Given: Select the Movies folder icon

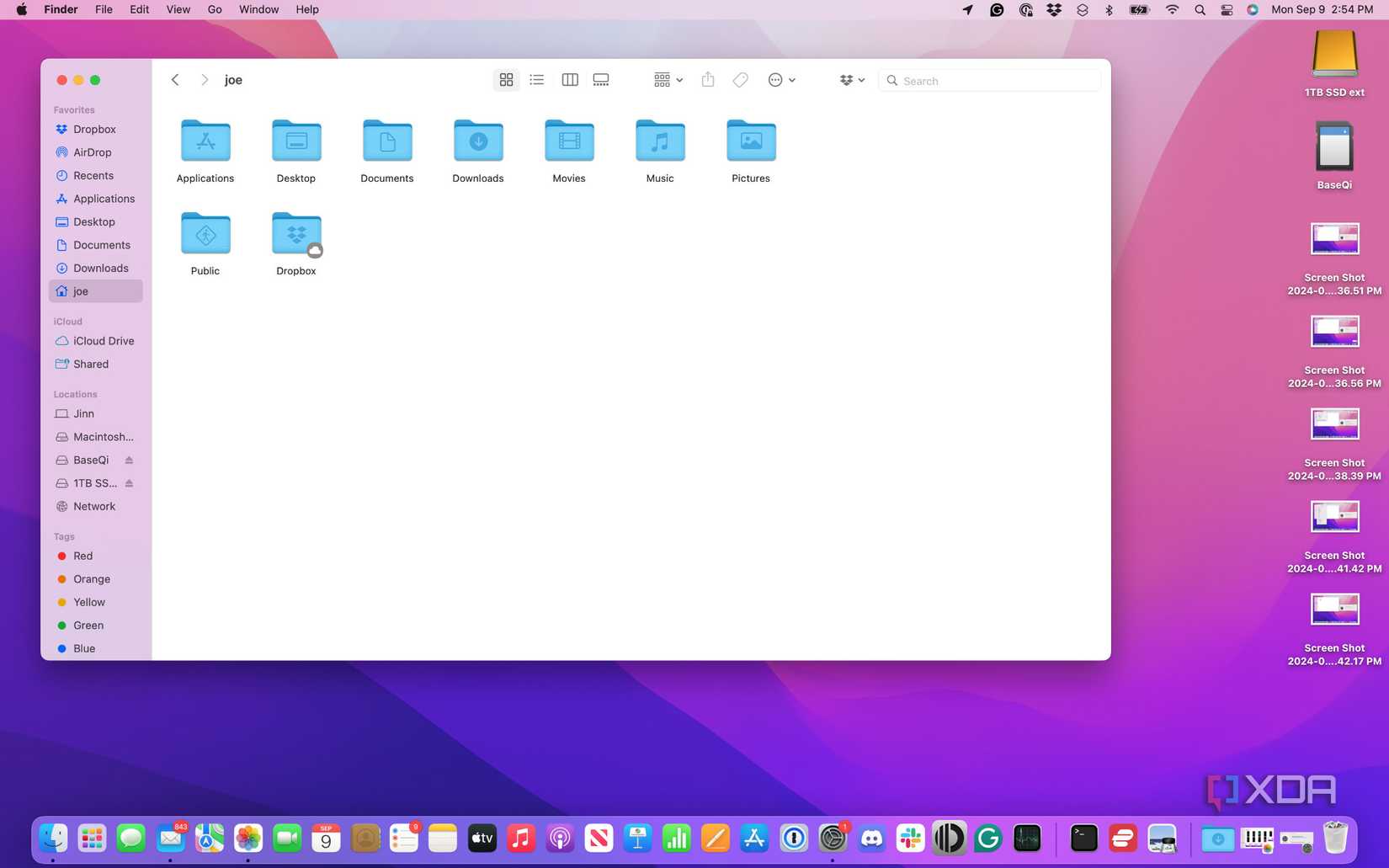Looking at the screenshot, I should [x=569, y=141].
